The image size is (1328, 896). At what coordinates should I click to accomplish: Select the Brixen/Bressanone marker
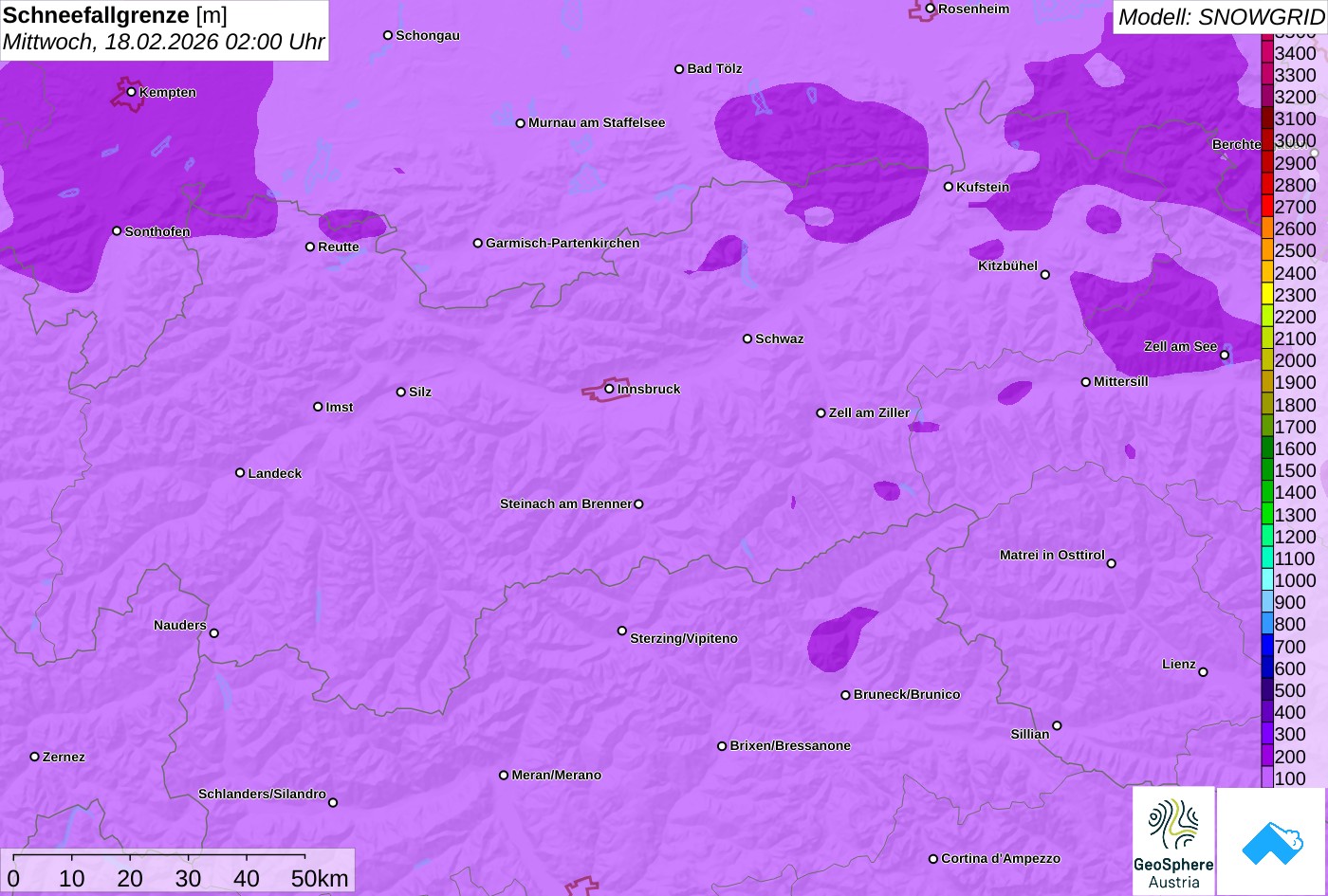(722, 746)
